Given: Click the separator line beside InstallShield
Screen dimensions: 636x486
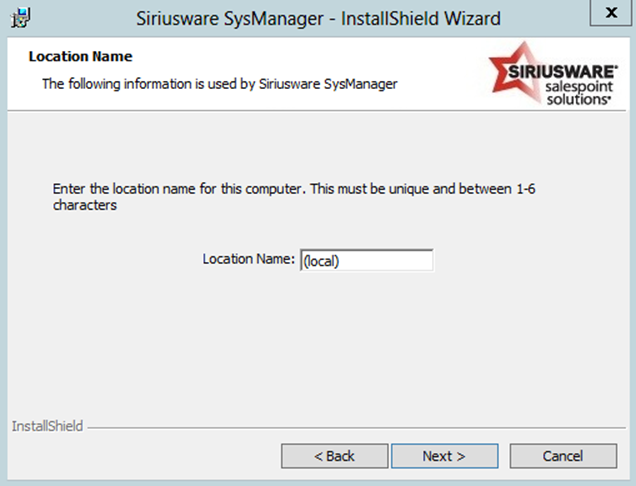Looking at the screenshot, I should (350, 428).
